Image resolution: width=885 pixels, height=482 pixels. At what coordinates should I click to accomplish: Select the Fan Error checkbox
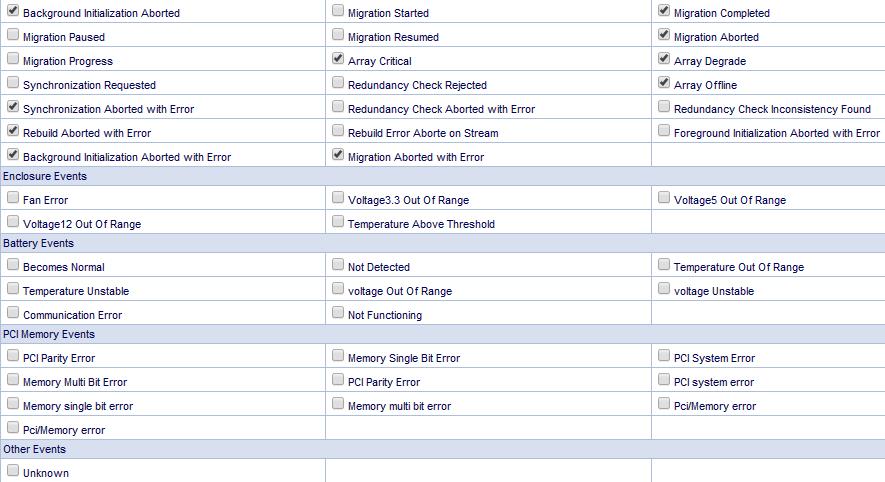[13, 199]
